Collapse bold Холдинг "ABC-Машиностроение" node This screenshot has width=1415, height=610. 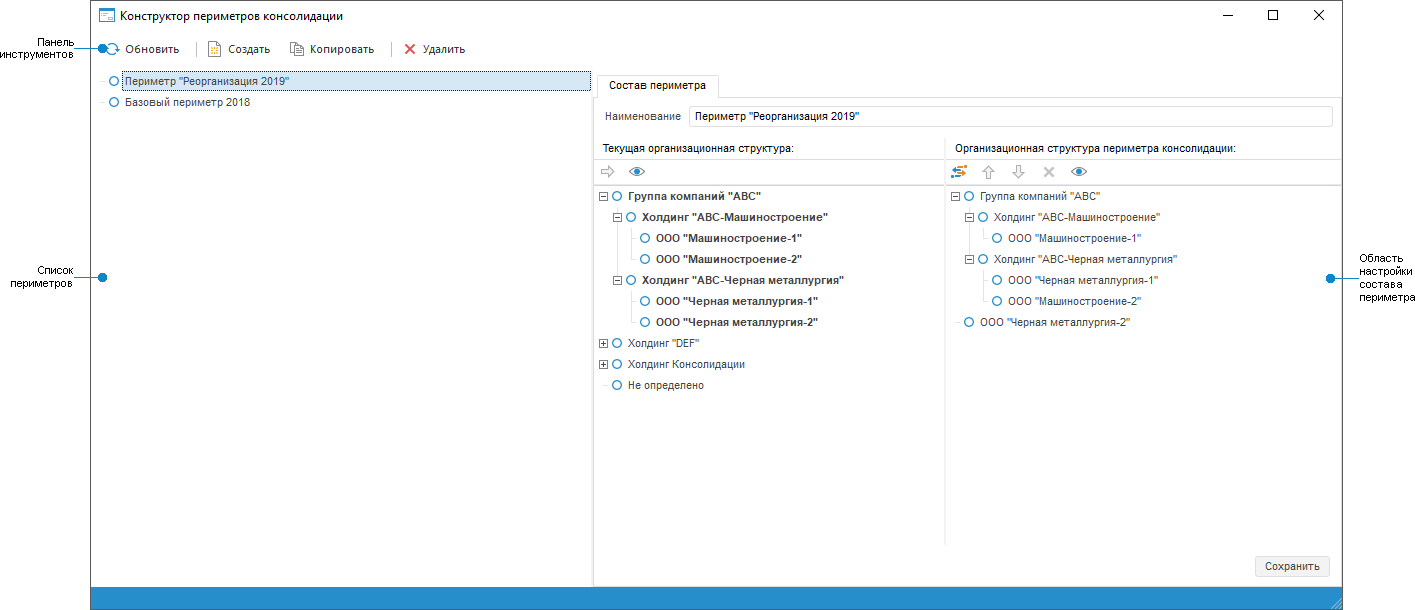point(617,217)
